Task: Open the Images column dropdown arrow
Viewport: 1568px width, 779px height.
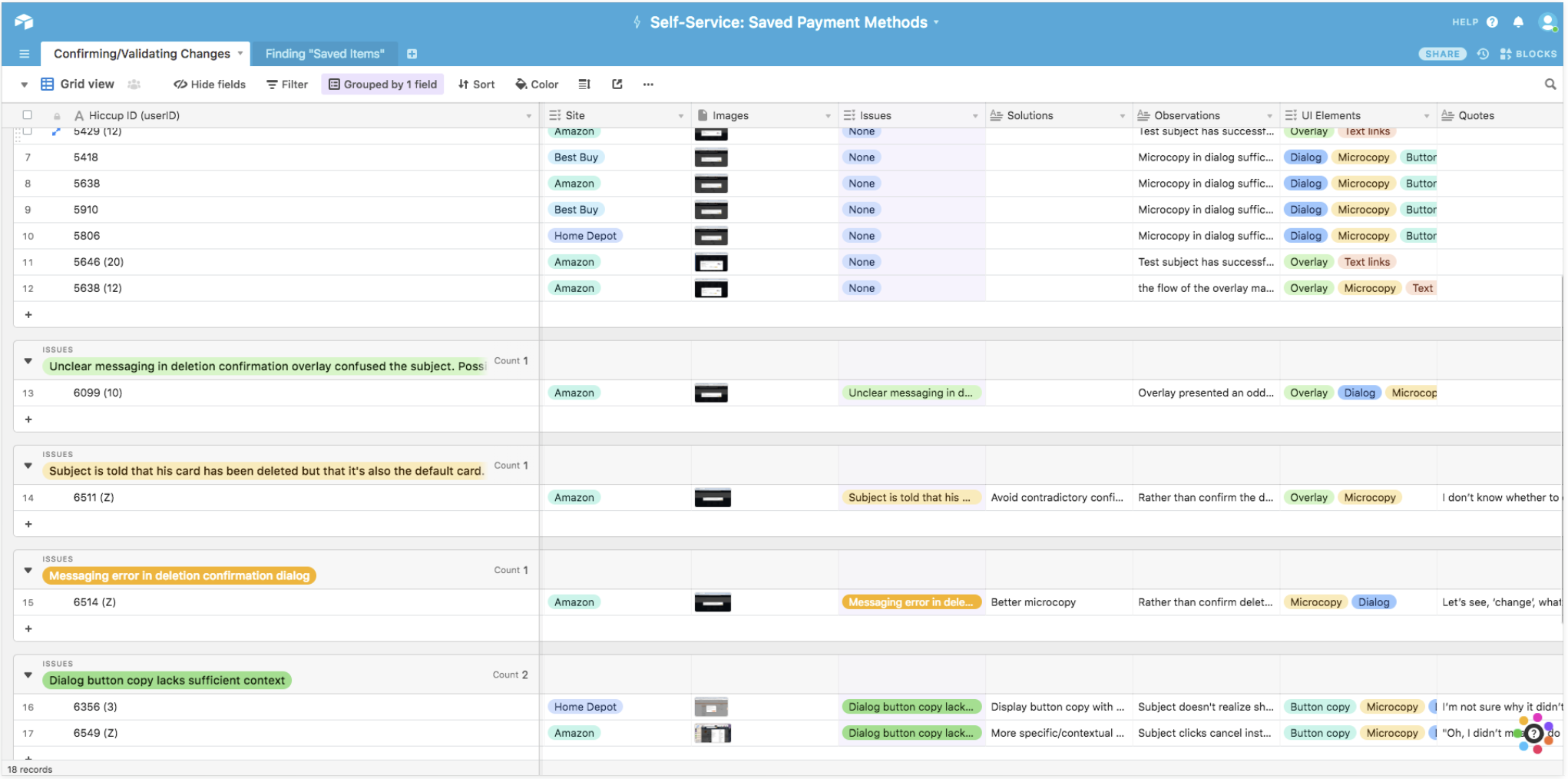Action: click(828, 116)
